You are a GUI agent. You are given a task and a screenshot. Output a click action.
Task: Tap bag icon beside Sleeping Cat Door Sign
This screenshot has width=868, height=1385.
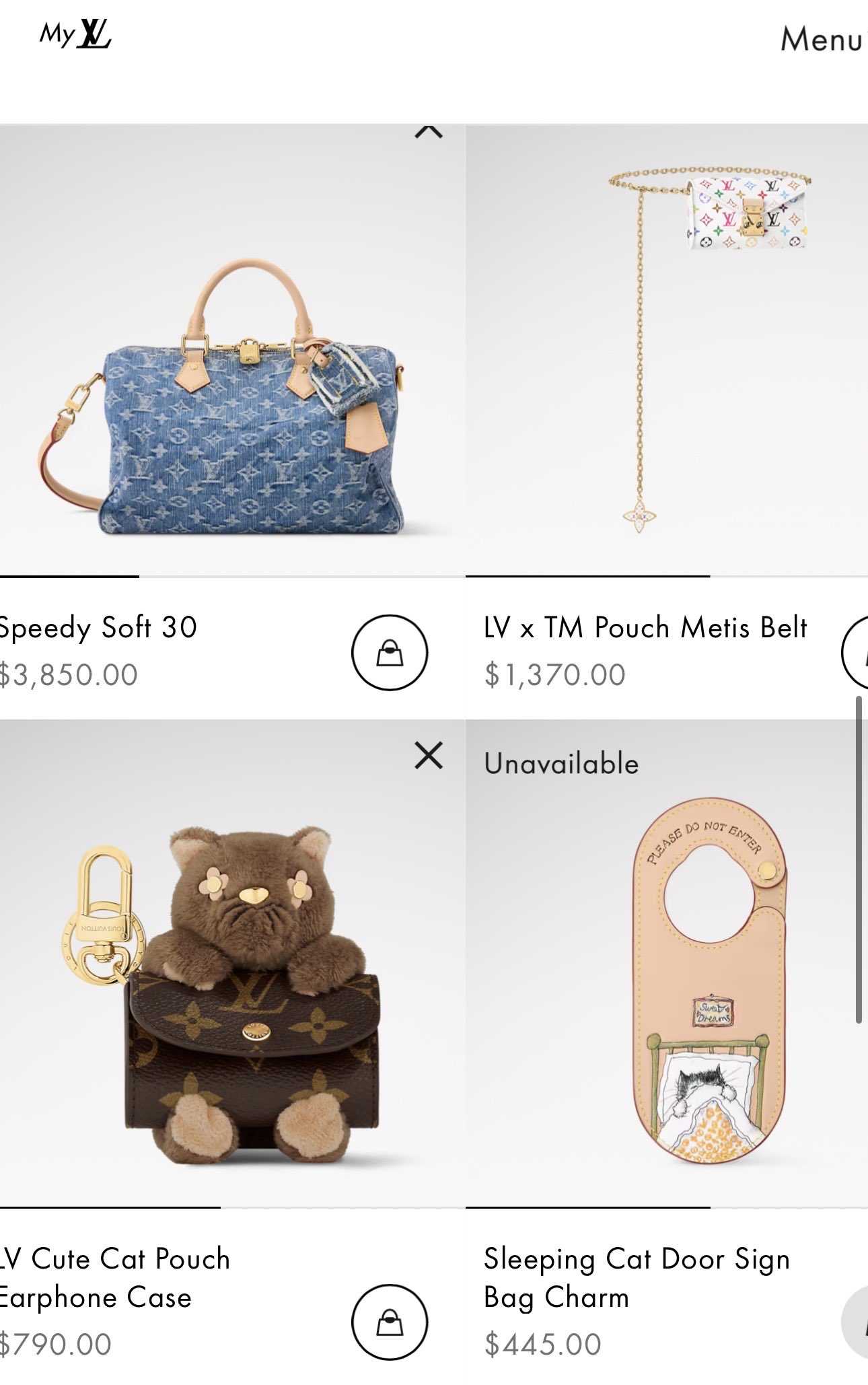[855, 1322]
